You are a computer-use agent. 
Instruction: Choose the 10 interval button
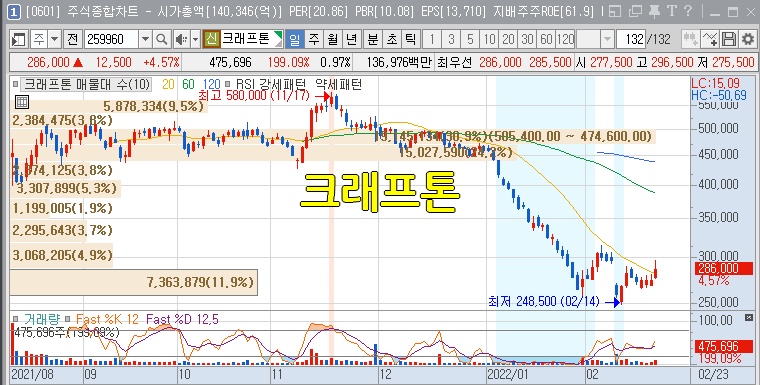pos(490,39)
